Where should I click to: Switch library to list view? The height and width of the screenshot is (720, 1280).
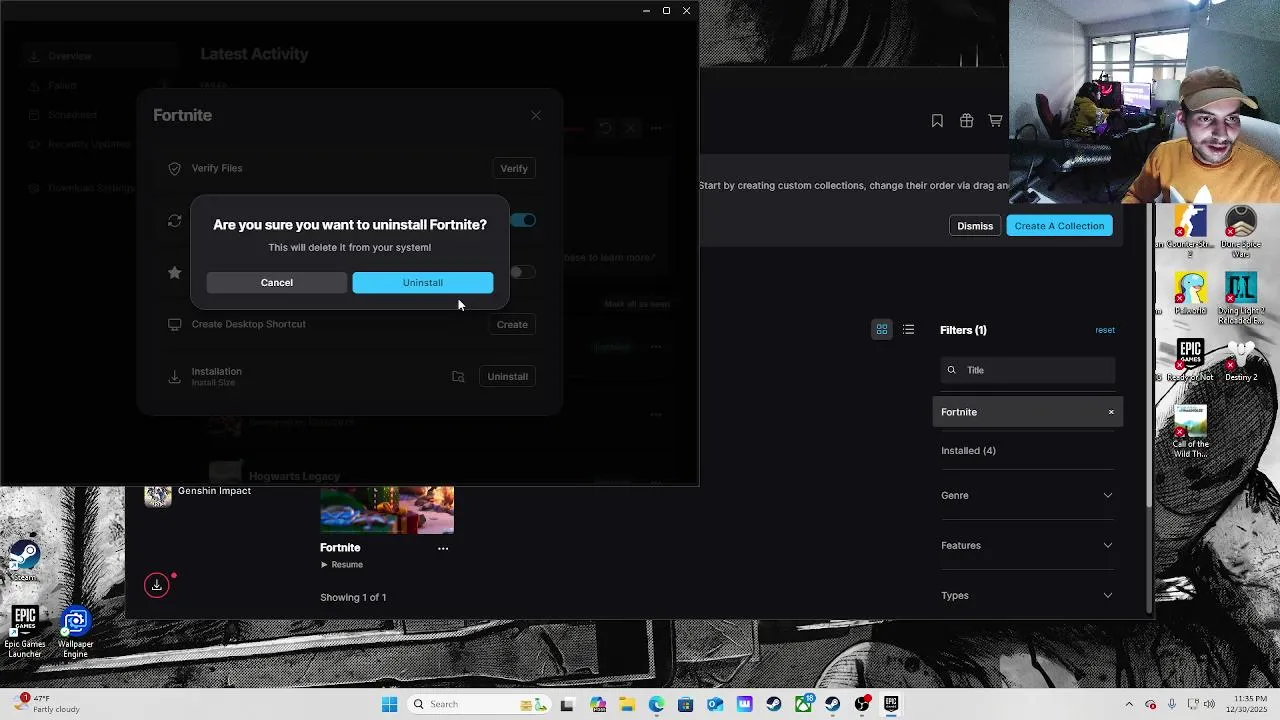pyautogui.click(x=908, y=330)
